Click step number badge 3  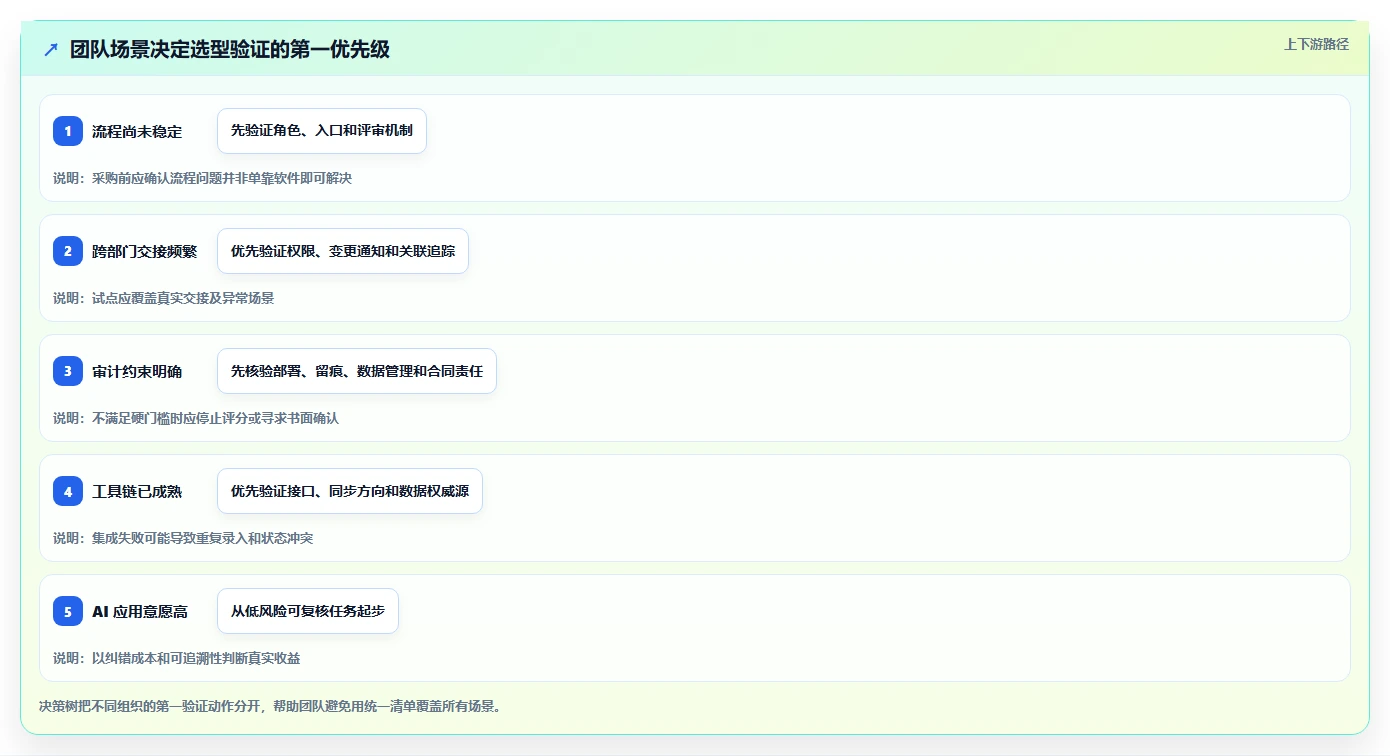point(68,371)
